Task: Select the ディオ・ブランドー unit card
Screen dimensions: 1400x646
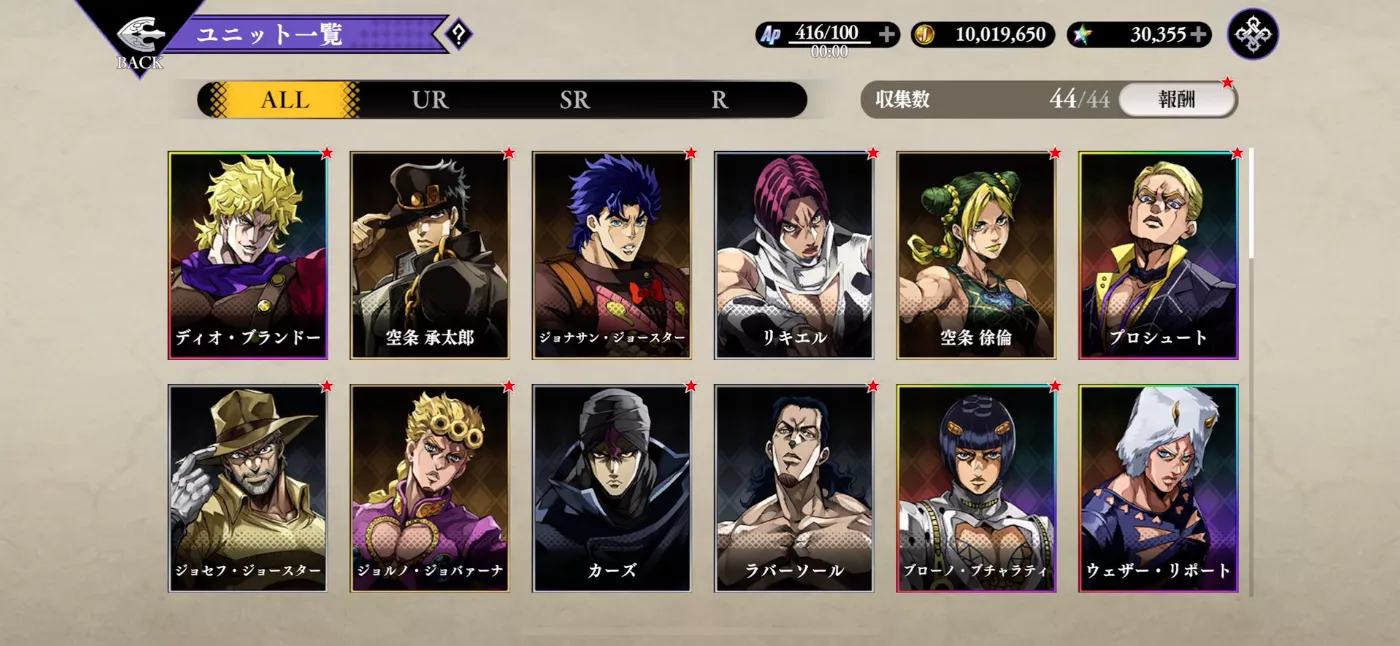Action: point(247,256)
